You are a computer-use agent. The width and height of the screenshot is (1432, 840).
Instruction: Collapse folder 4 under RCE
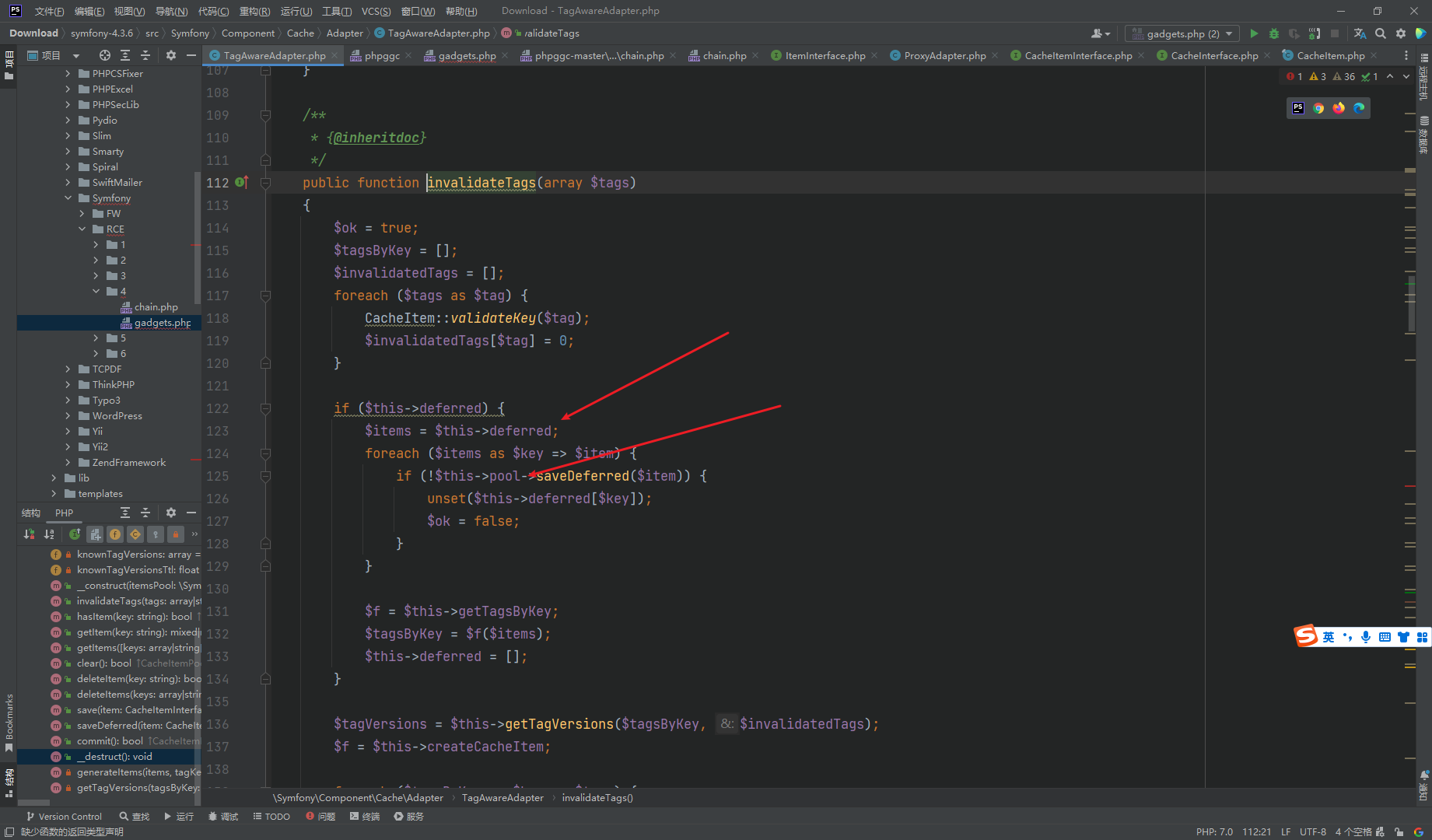point(96,292)
